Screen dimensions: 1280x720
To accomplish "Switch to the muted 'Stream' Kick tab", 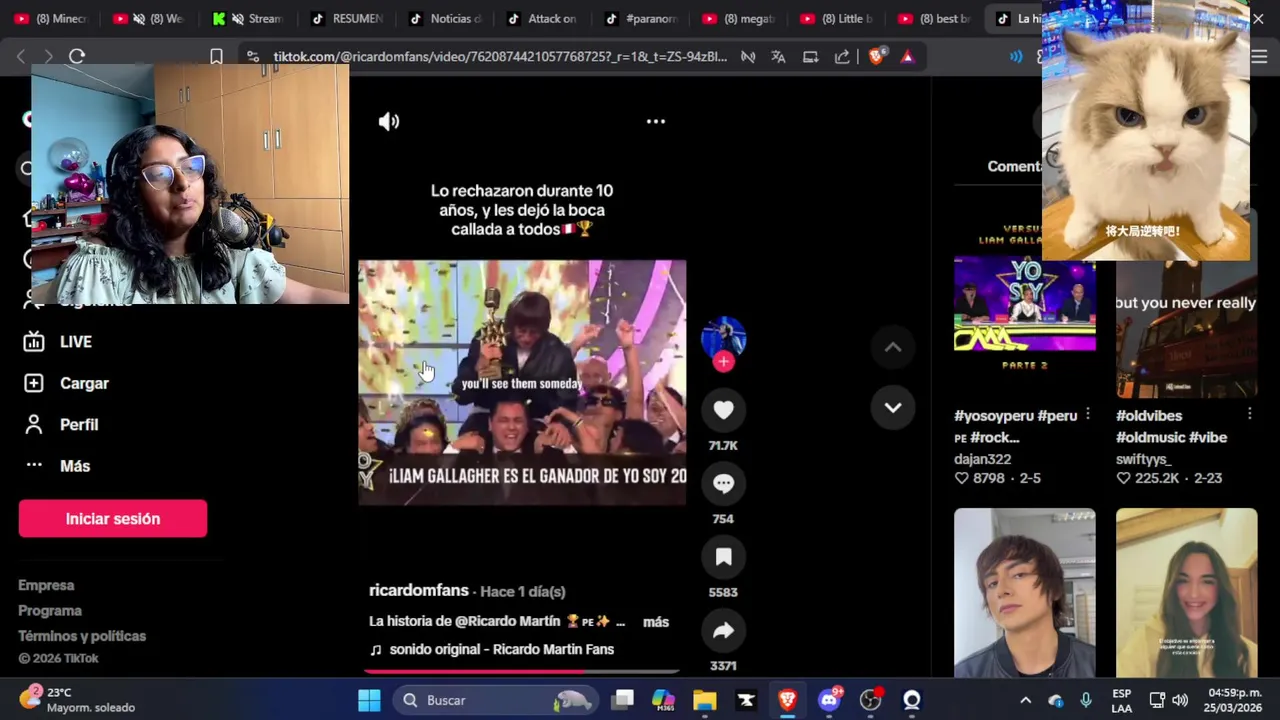I will [x=247, y=18].
